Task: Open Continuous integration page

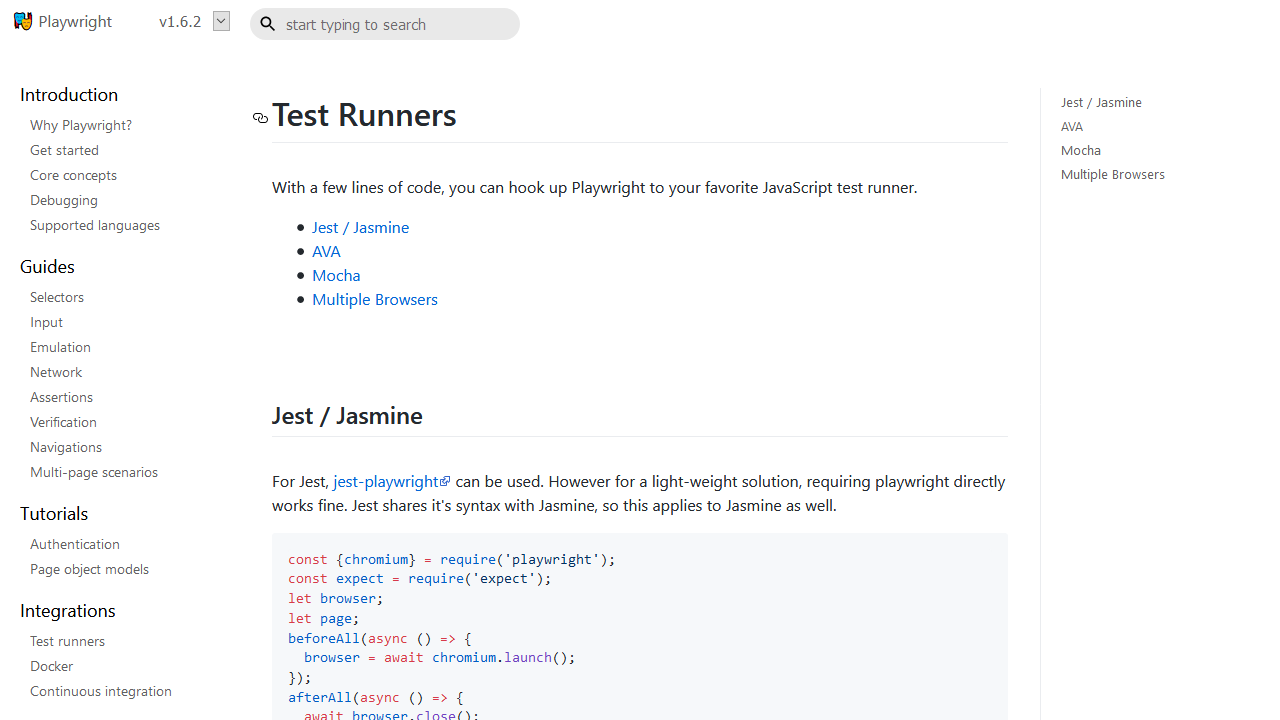Action: pos(101,691)
